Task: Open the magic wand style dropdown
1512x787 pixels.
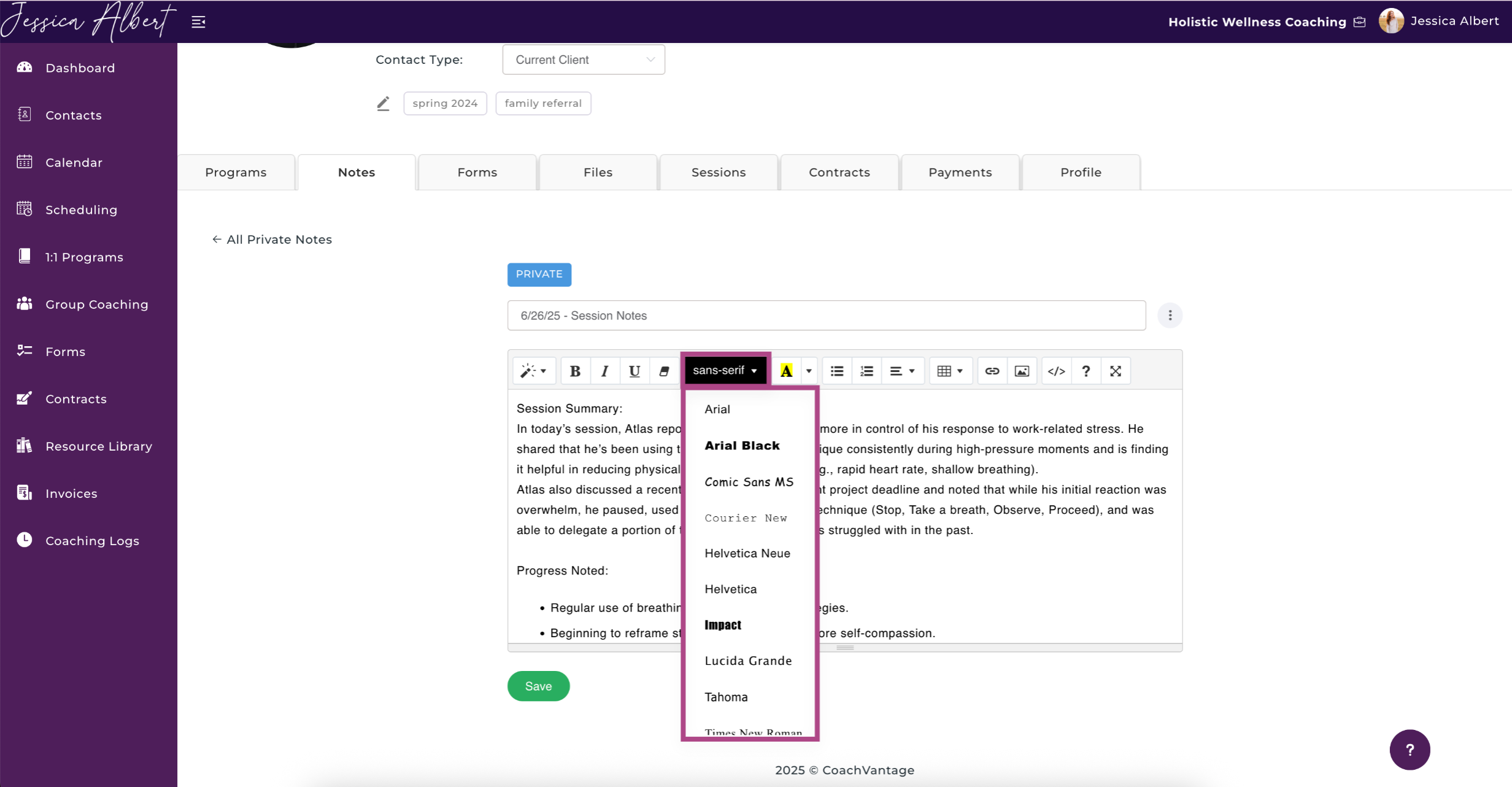Action: (x=534, y=371)
